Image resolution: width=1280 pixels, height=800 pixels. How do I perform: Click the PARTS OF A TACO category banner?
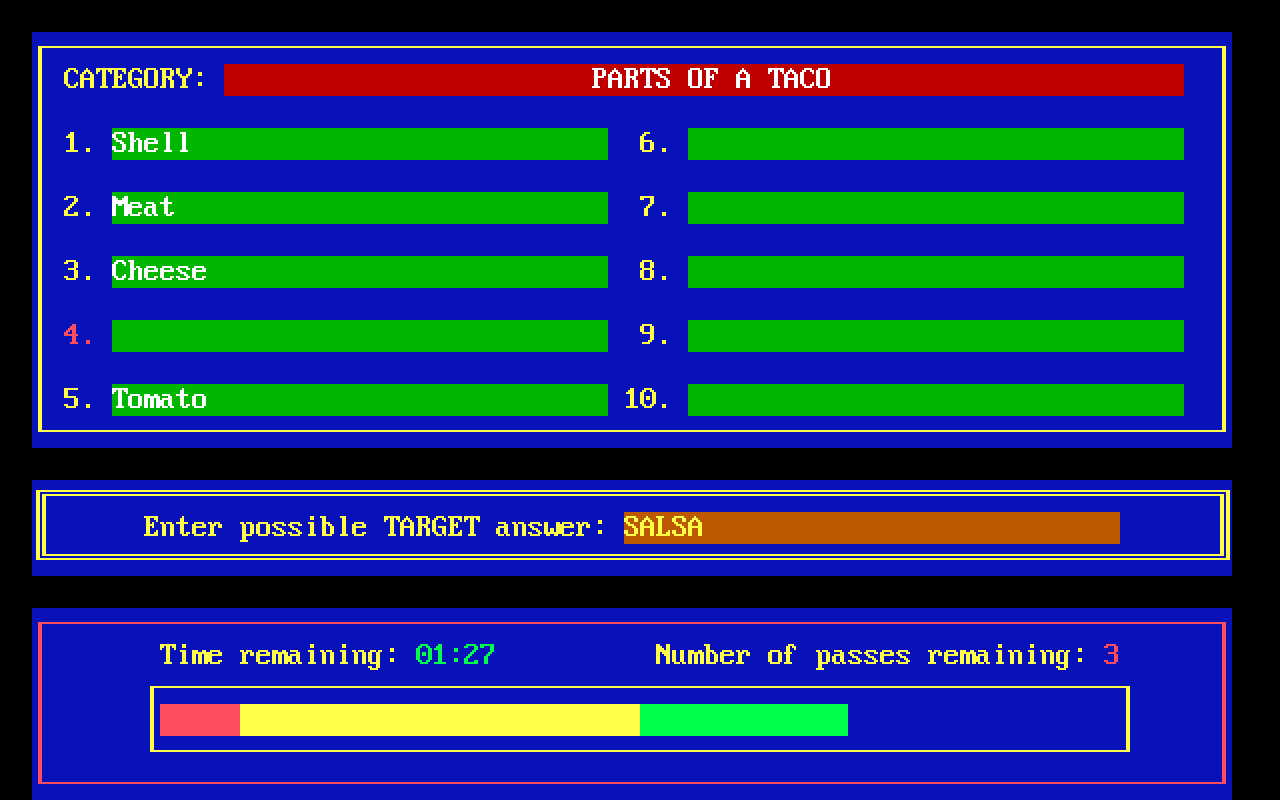coord(703,79)
